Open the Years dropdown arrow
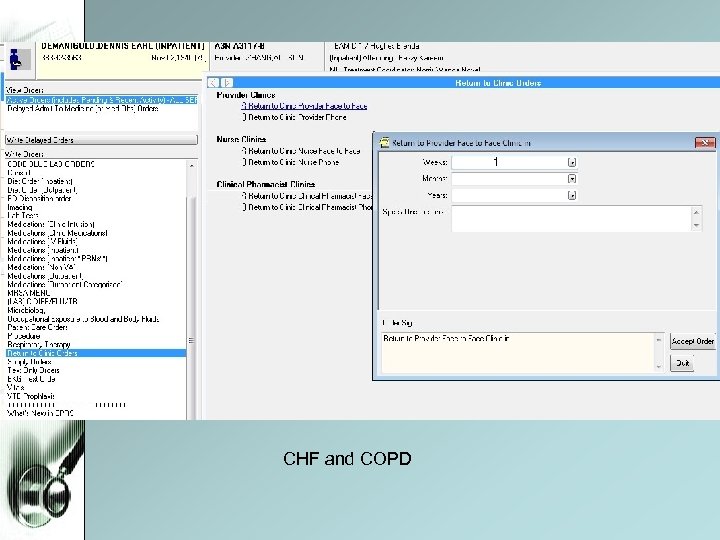 point(572,195)
